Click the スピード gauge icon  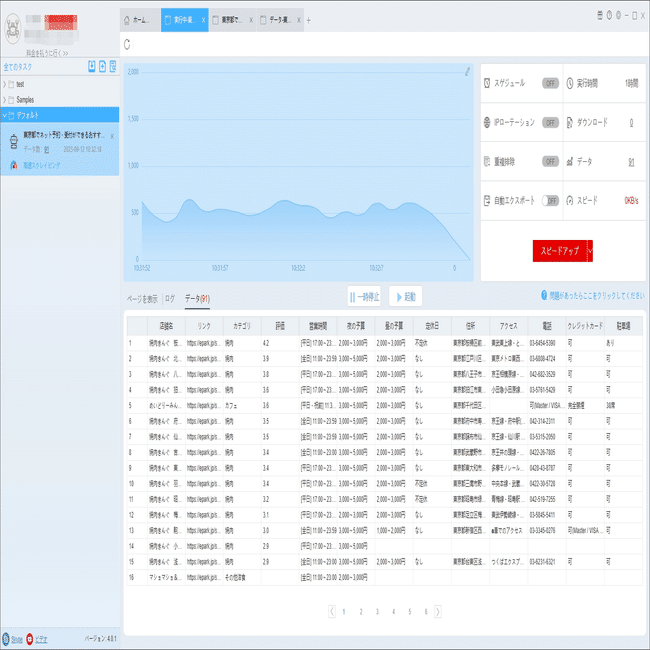tap(570, 201)
